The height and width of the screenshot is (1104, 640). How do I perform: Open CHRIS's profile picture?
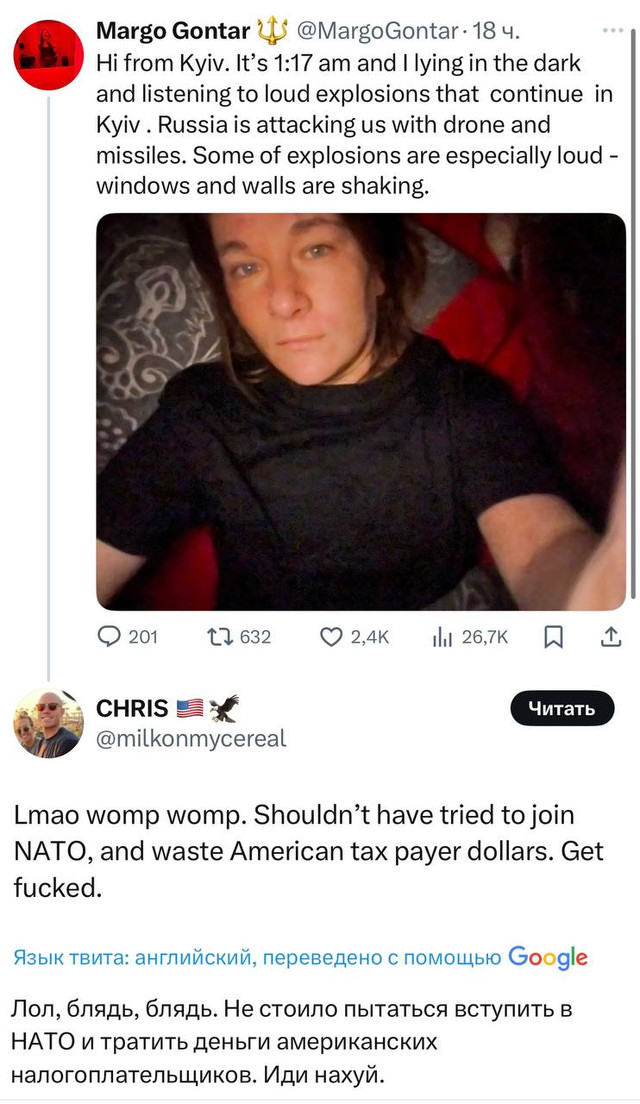pyautogui.click(x=48, y=723)
